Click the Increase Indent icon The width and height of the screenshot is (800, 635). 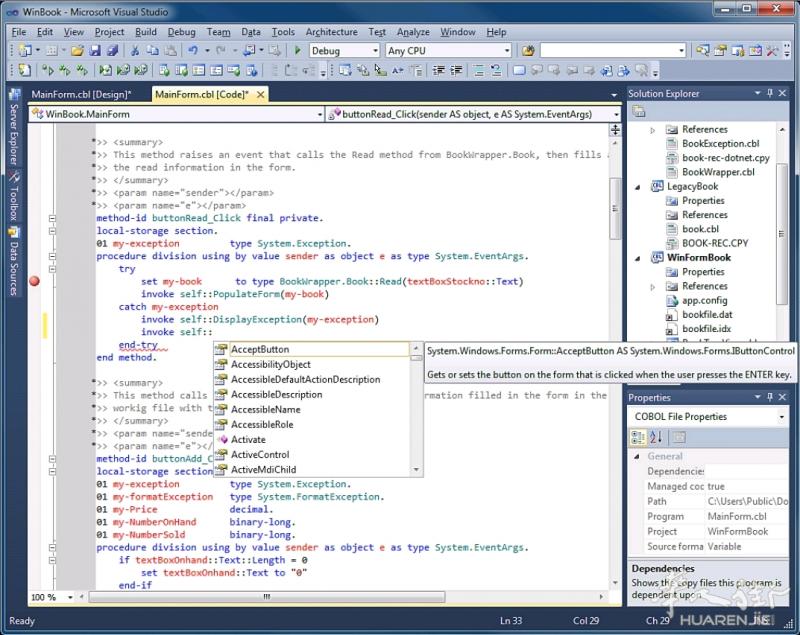456,70
